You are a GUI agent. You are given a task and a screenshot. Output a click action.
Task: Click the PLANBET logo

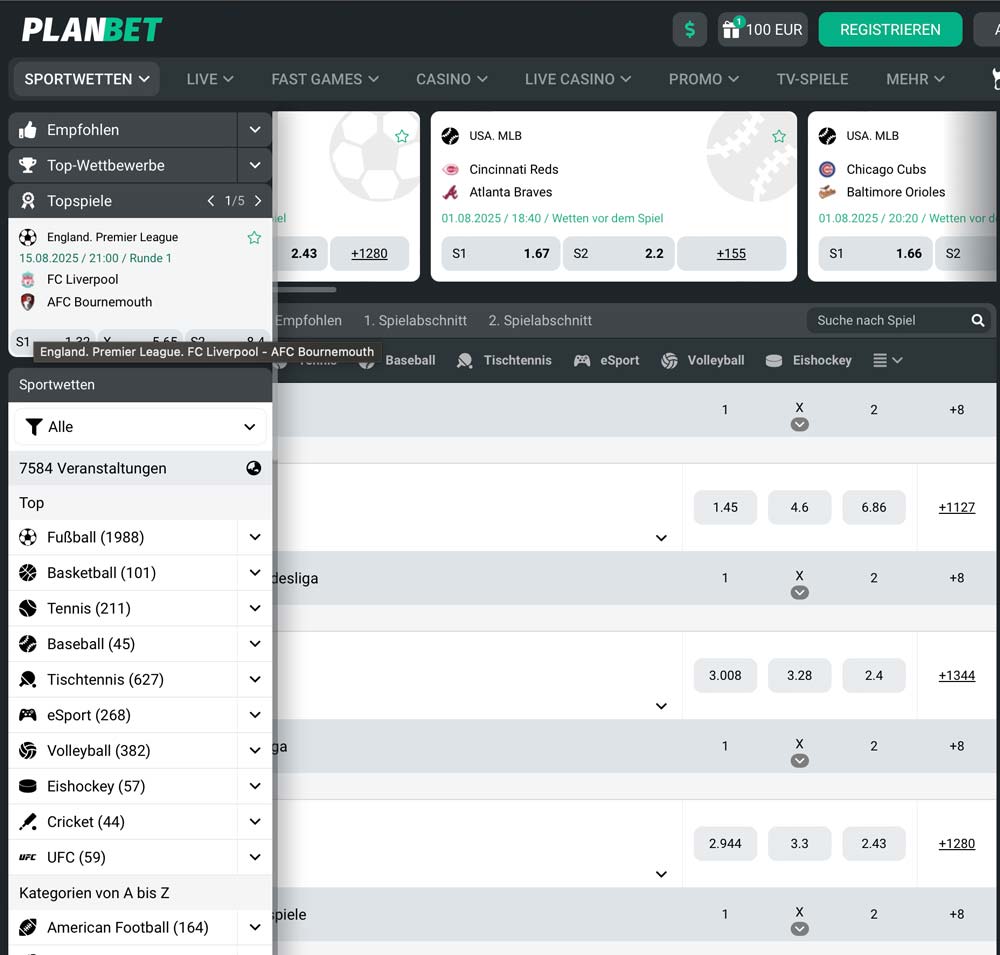pyautogui.click(x=92, y=29)
